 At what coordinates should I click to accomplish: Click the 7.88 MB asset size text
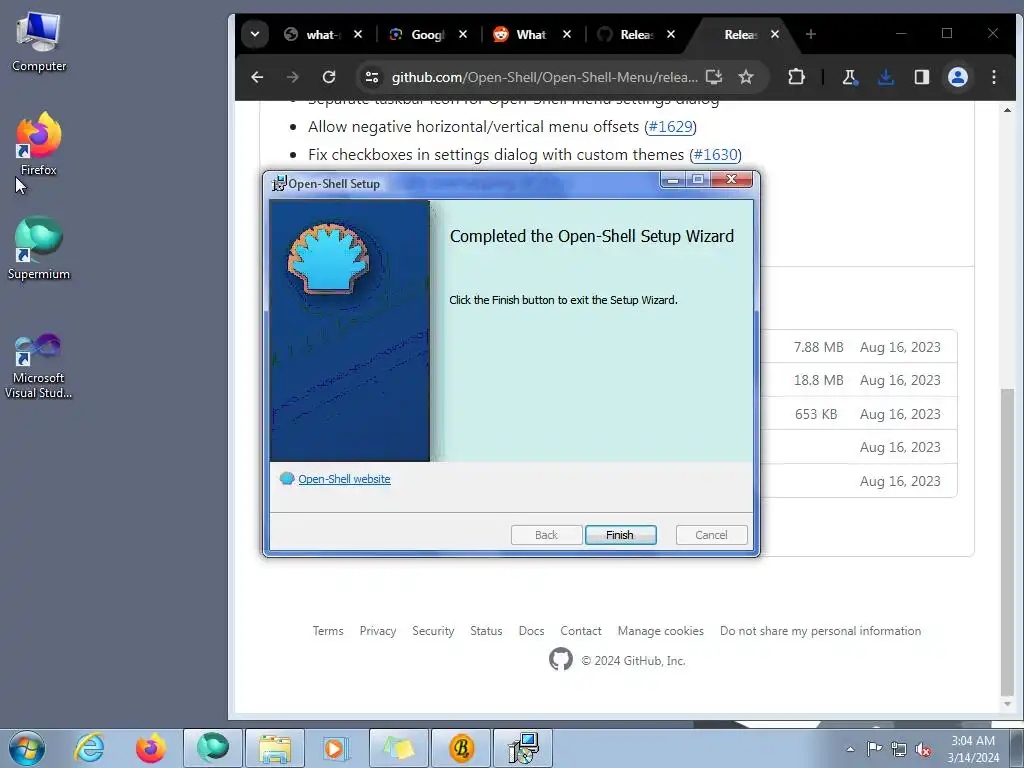(818, 347)
